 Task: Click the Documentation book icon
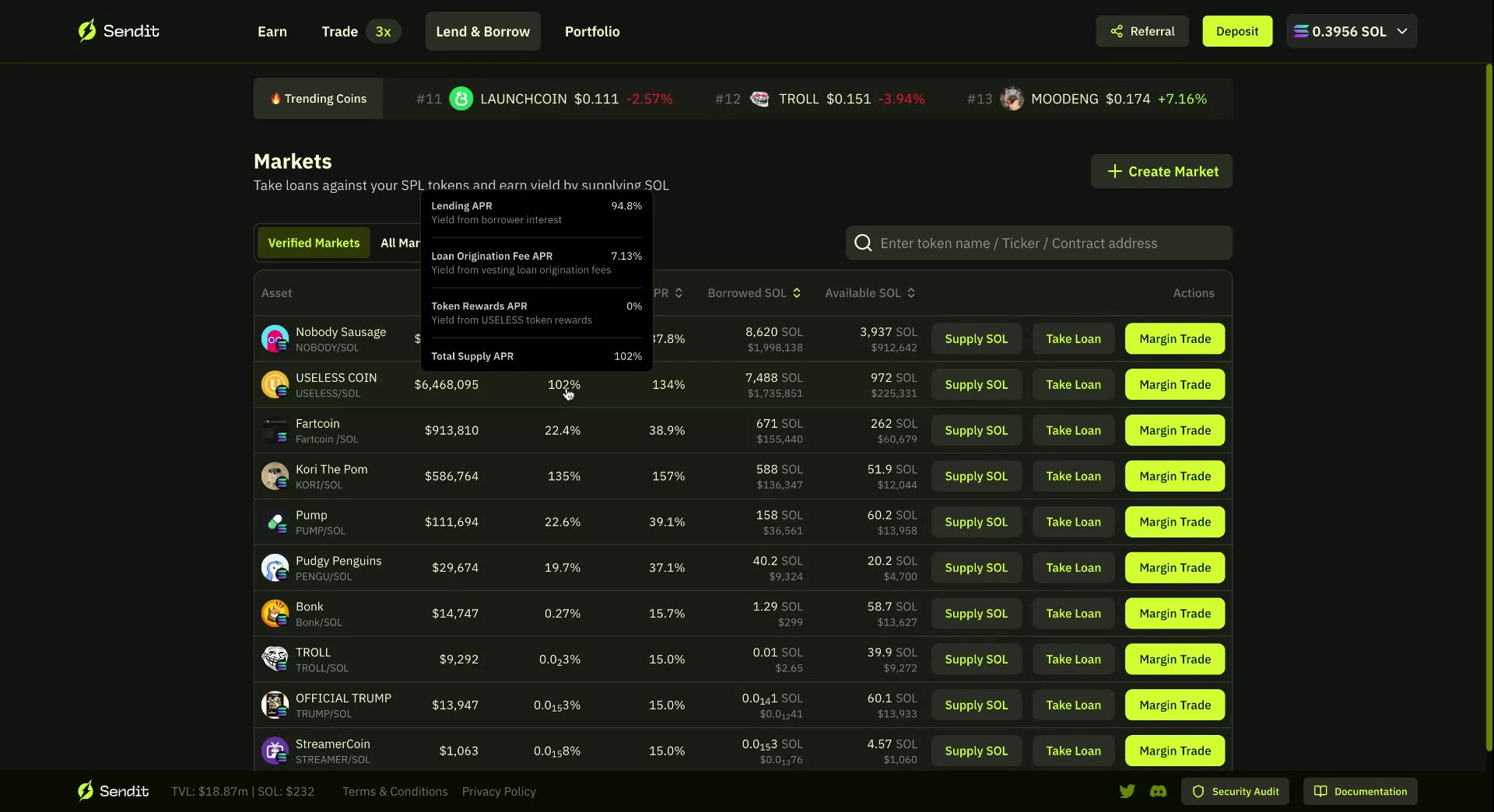[1320, 791]
